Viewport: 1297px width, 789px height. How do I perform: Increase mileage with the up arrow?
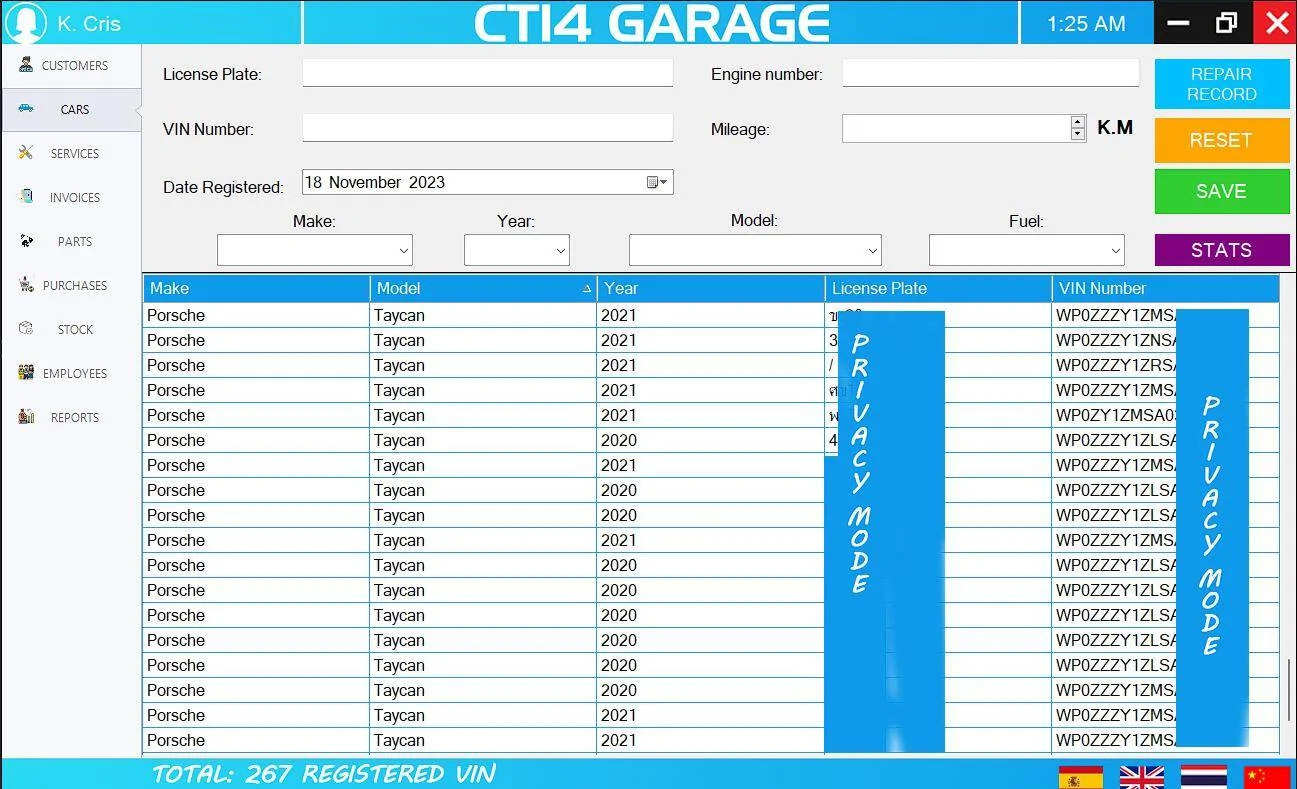1077,122
